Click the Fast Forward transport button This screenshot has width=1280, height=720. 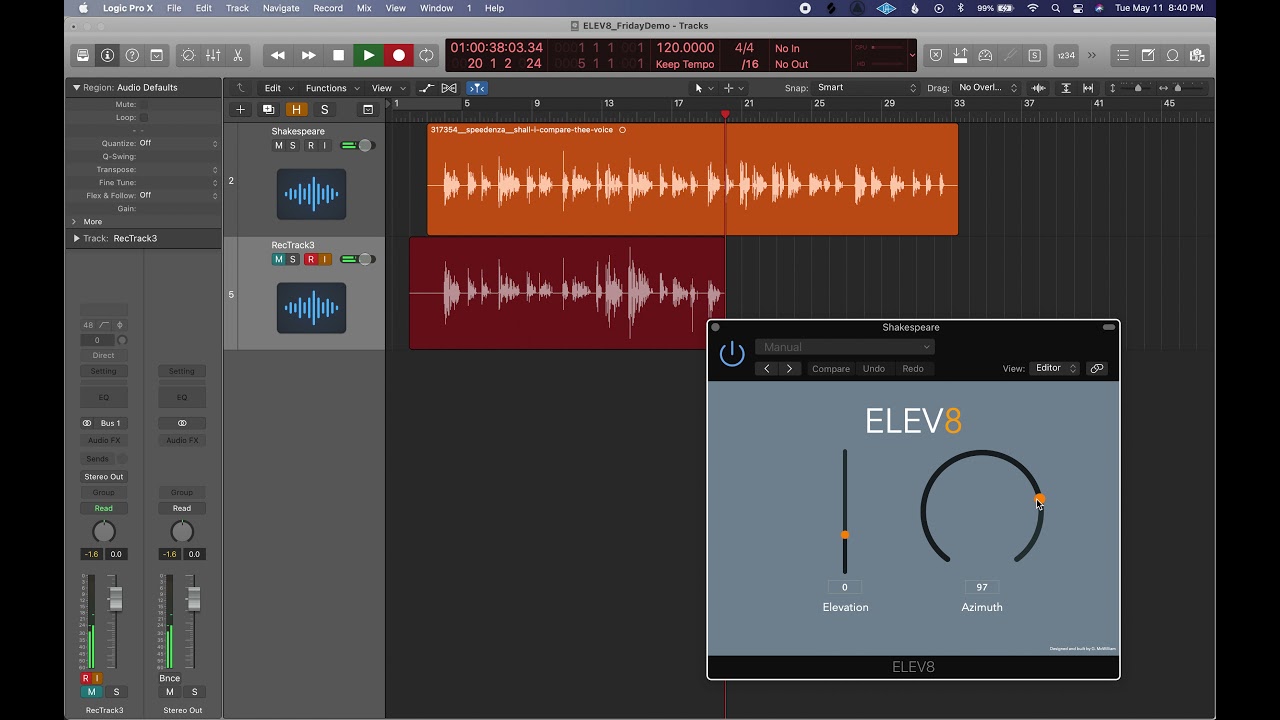(x=308, y=55)
